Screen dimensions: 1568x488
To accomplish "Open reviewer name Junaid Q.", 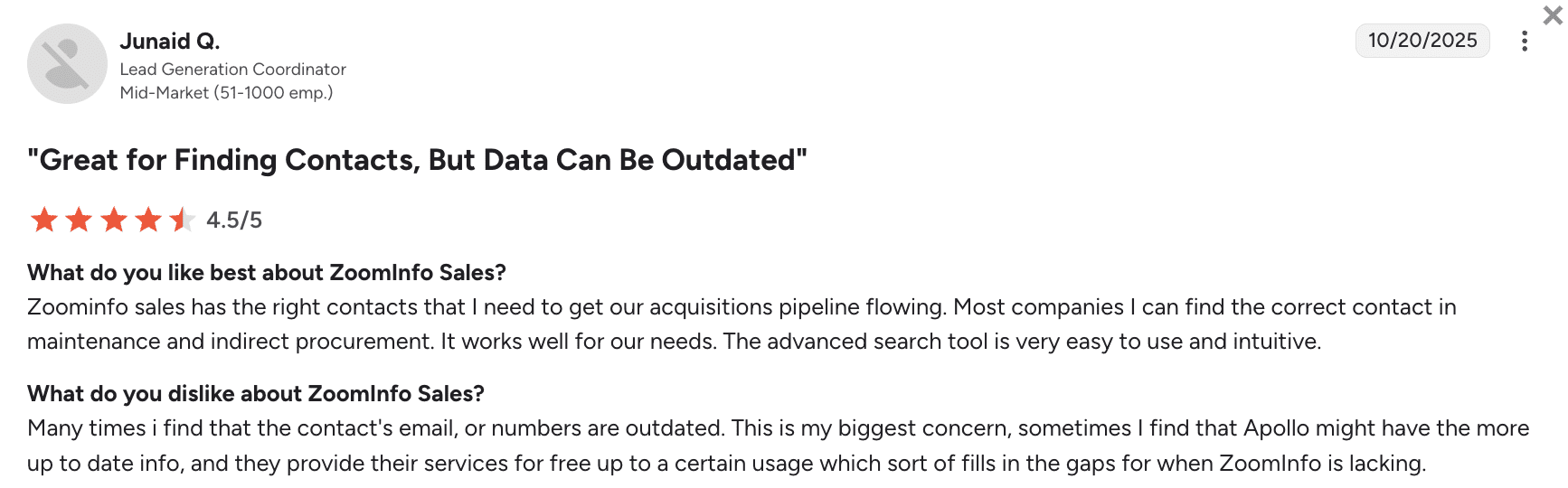I will pyautogui.click(x=170, y=41).
